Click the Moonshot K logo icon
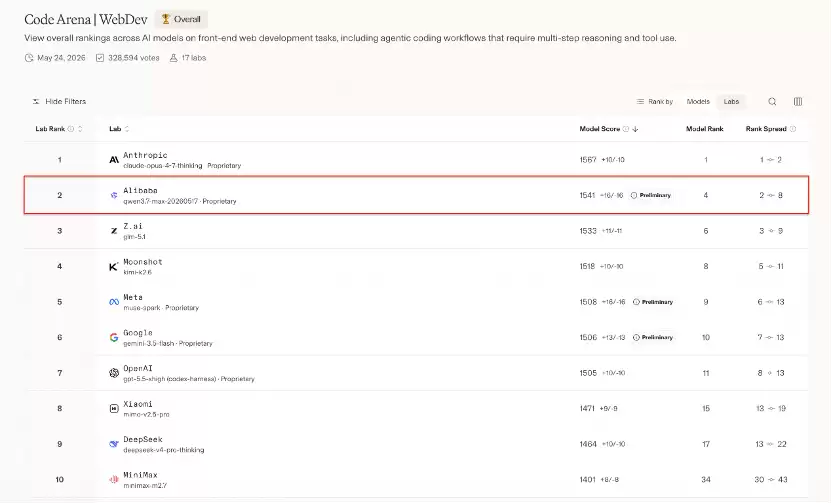The height and width of the screenshot is (504, 832). point(114,266)
